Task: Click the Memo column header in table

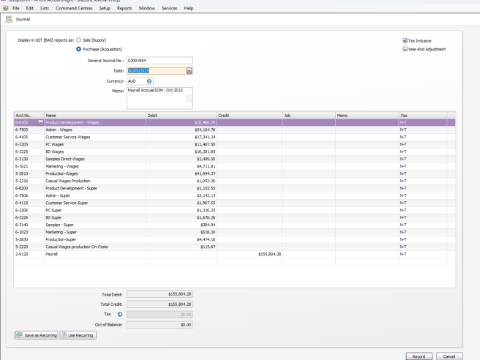Action: click(367, 115)
